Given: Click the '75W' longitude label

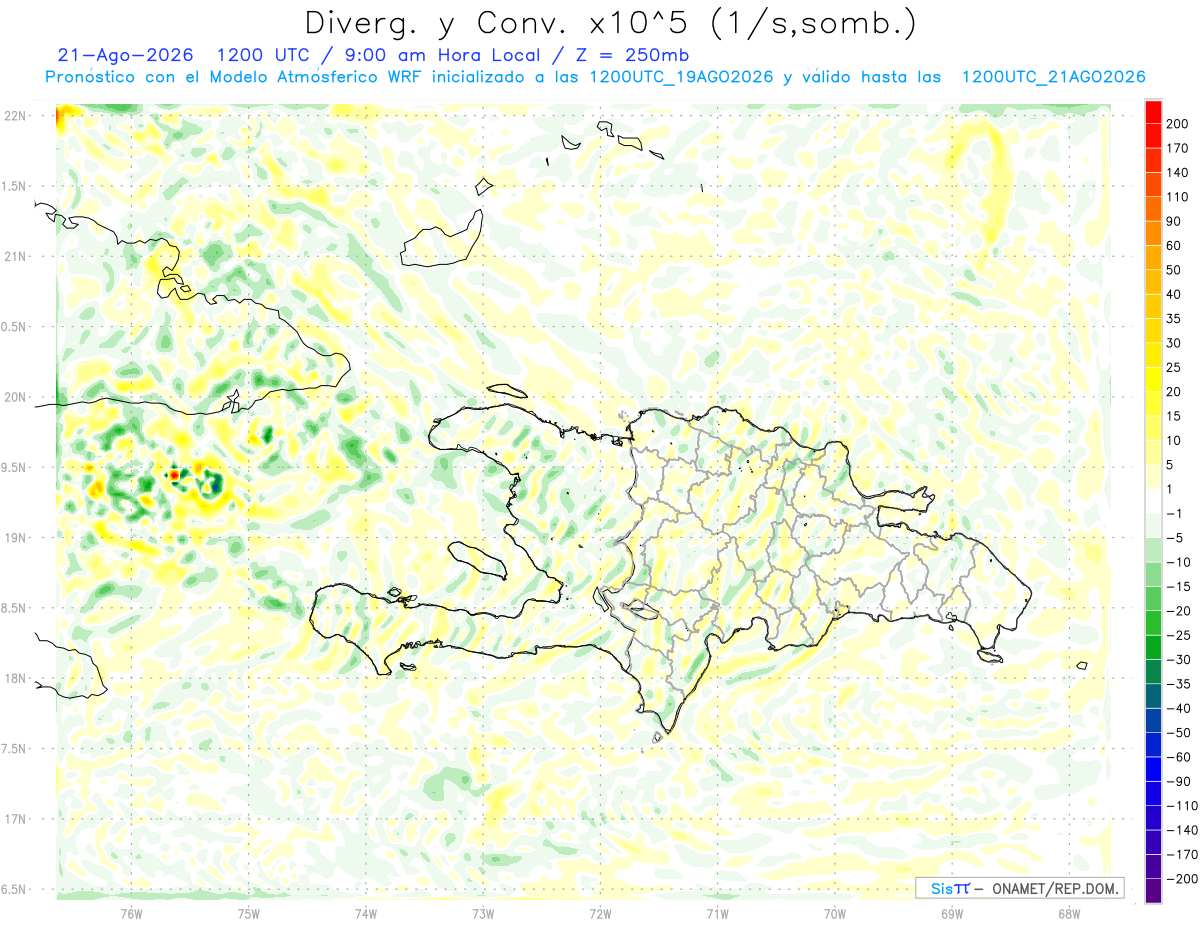Looking at the screenshot, I should [249, 914].
